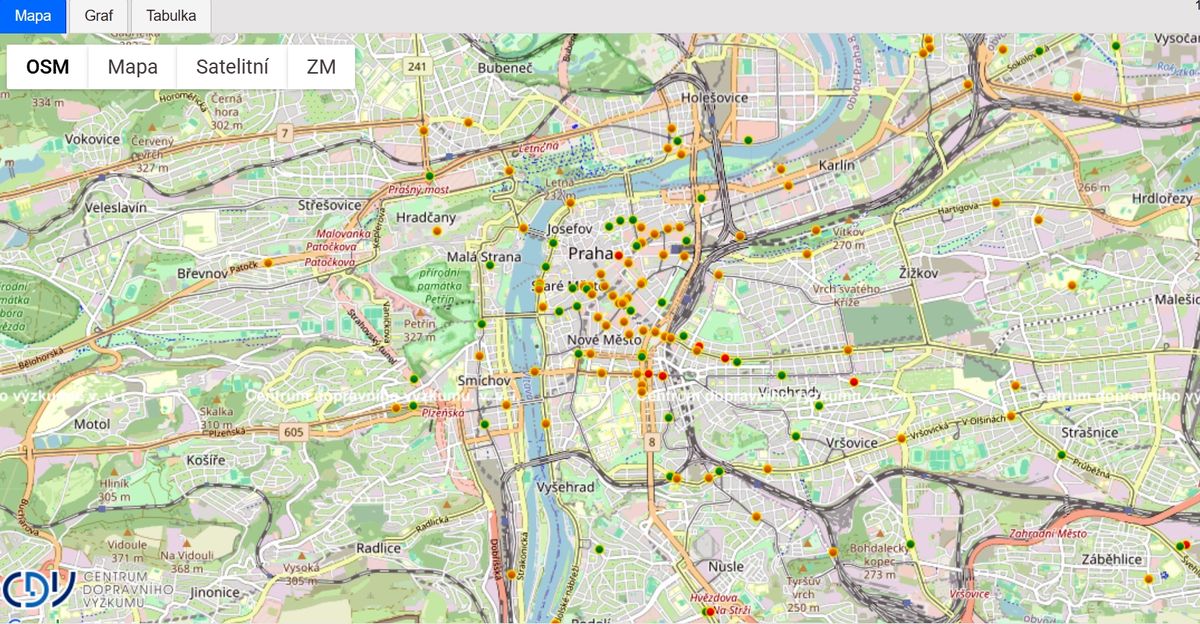Click the road 7 shield near Vokovice

pos(285,132)
